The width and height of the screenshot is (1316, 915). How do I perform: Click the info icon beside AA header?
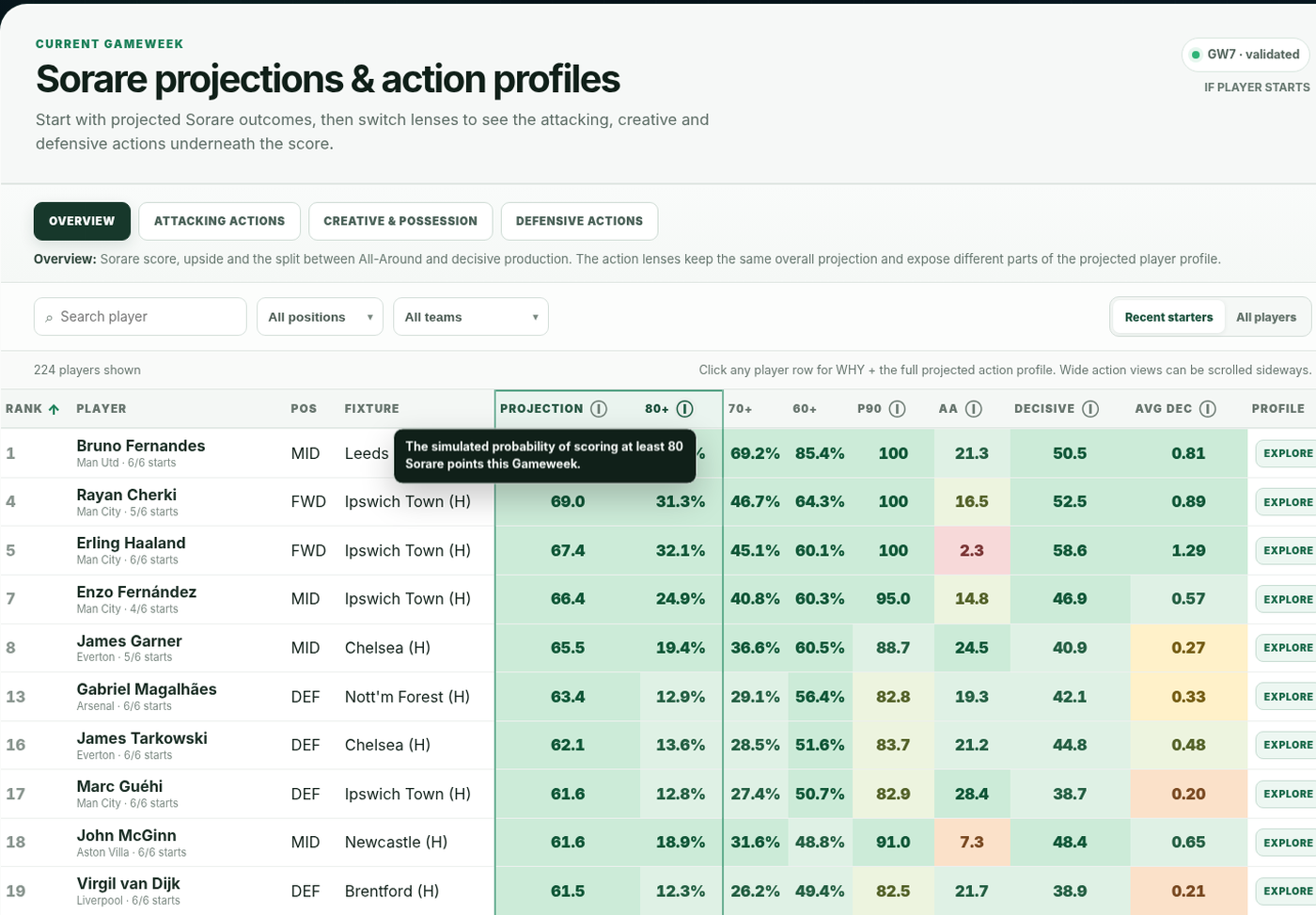click(974, 409)
